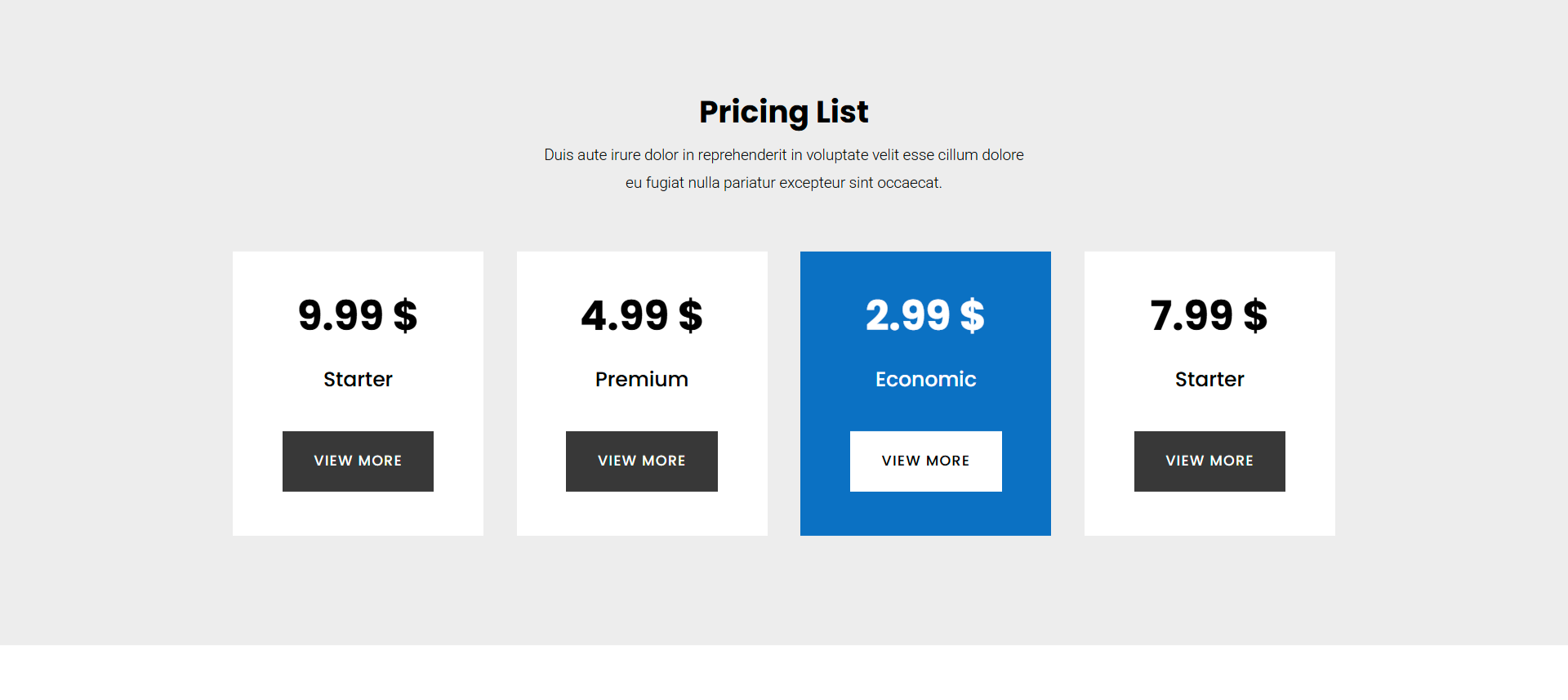The width and height of the screenshot is (1568, 700).
Task: Click the dollar sign next to 4.99
Action: (690, 315)
